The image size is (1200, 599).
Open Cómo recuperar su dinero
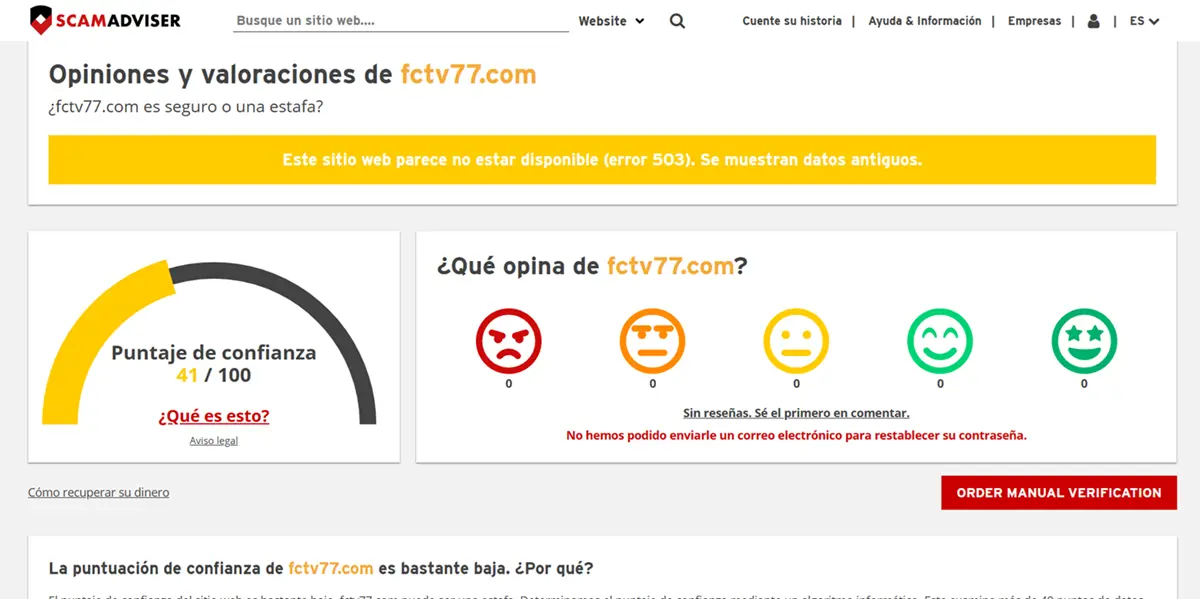pos(98,492)
